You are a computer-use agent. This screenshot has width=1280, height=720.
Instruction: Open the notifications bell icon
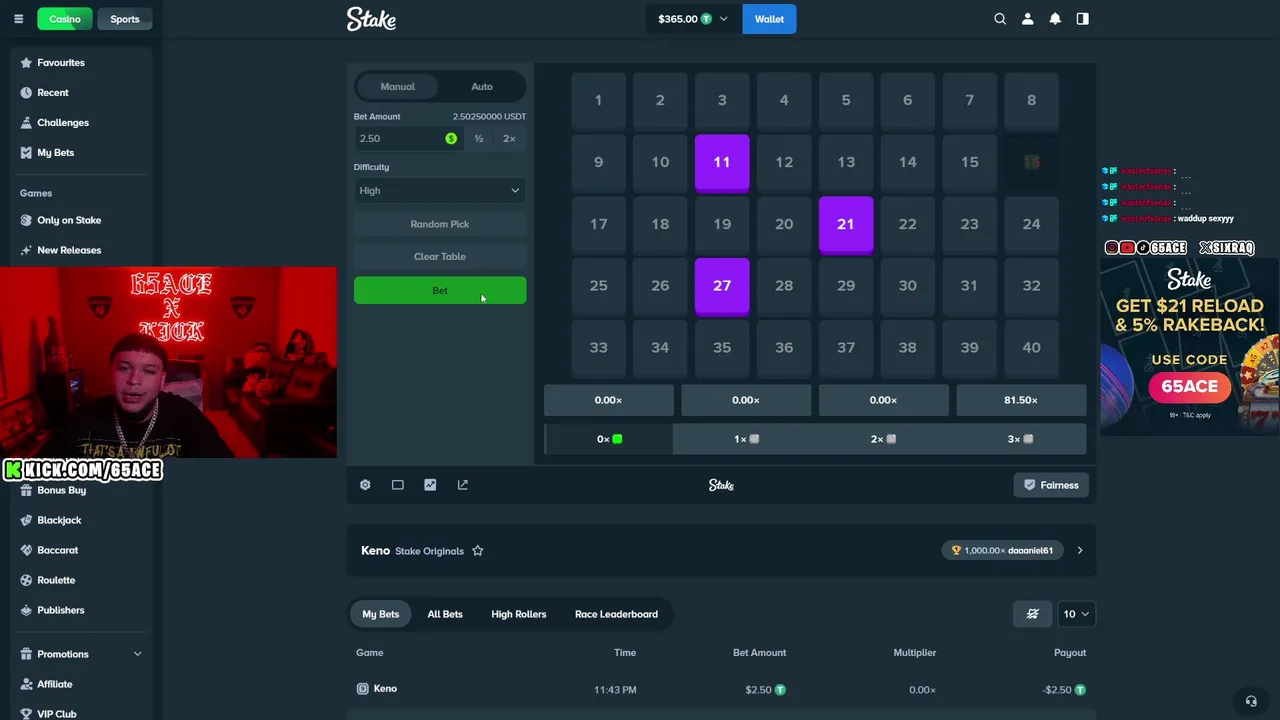(x=1055, y=19)
